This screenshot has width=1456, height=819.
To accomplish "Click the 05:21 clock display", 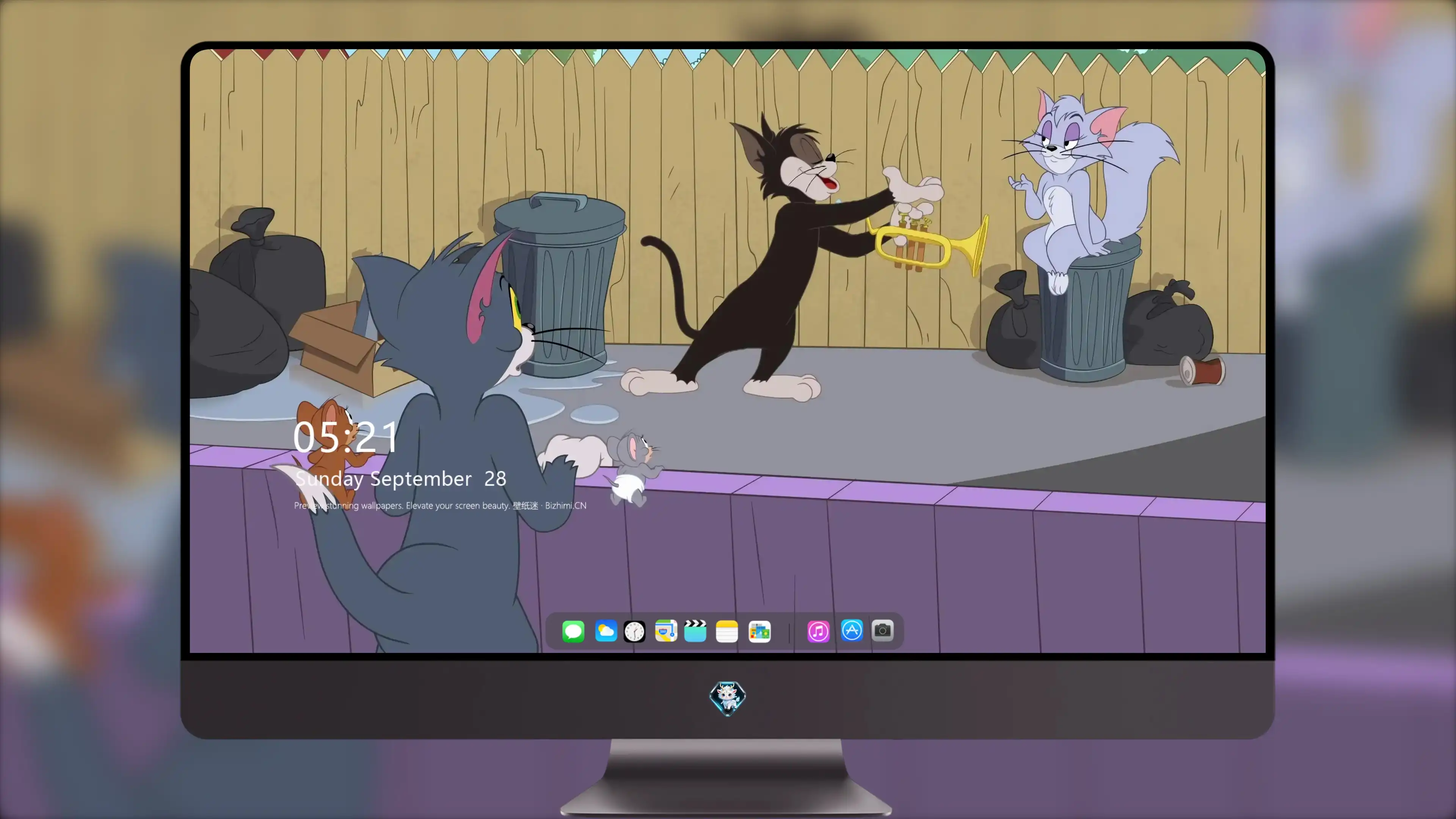I will click(345, 437).
